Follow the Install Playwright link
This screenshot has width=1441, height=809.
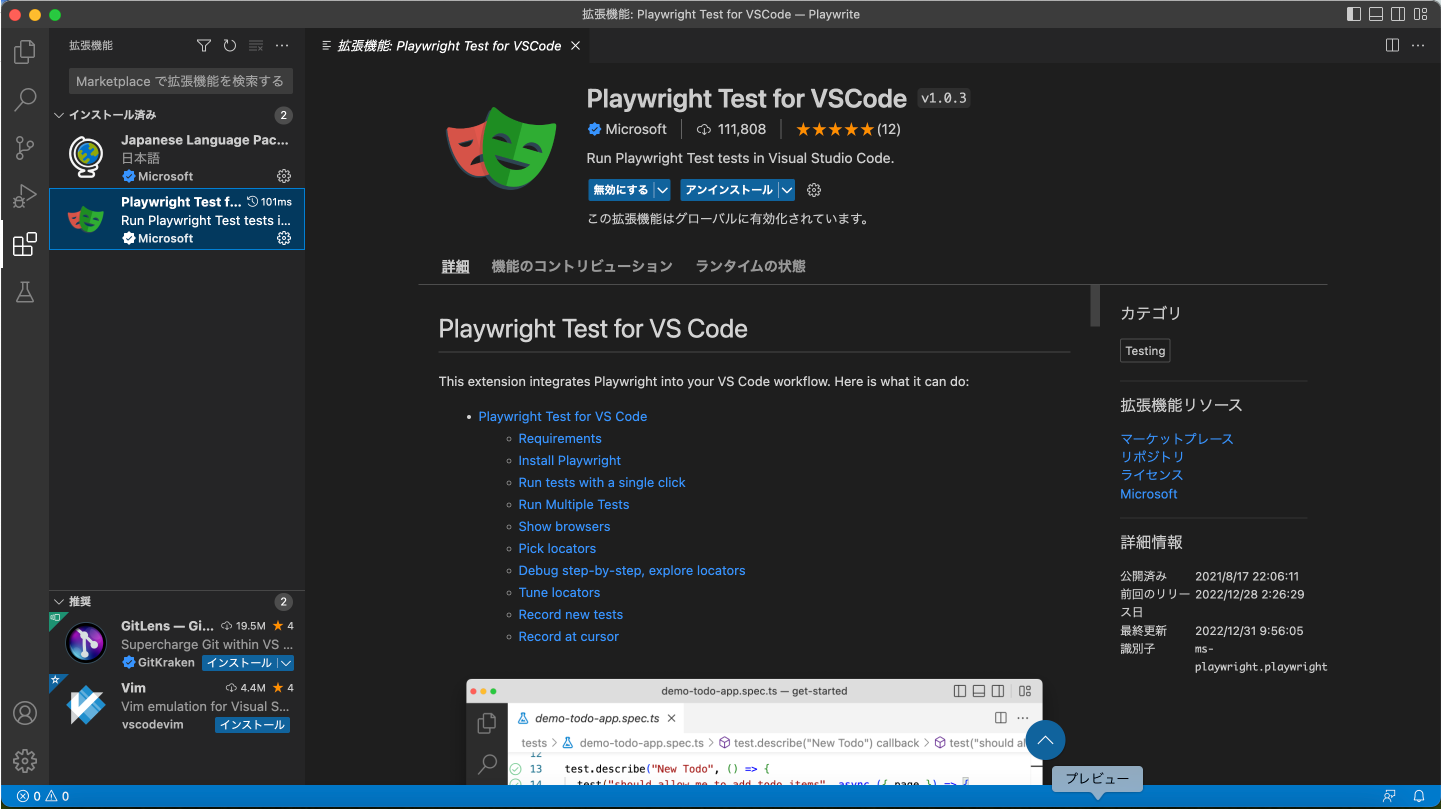tap(570, 461)
